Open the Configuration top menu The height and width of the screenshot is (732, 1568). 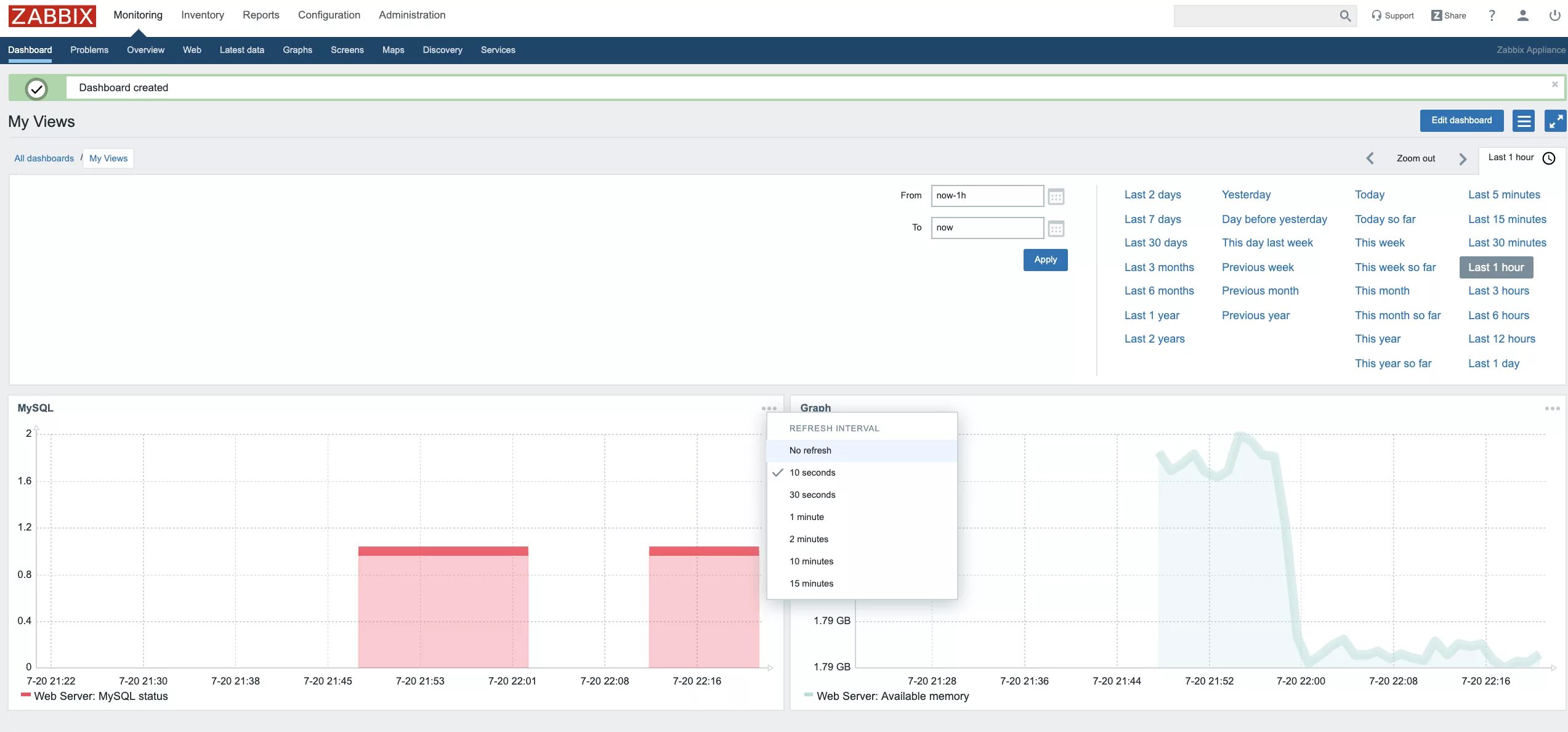tap(329, 15)
